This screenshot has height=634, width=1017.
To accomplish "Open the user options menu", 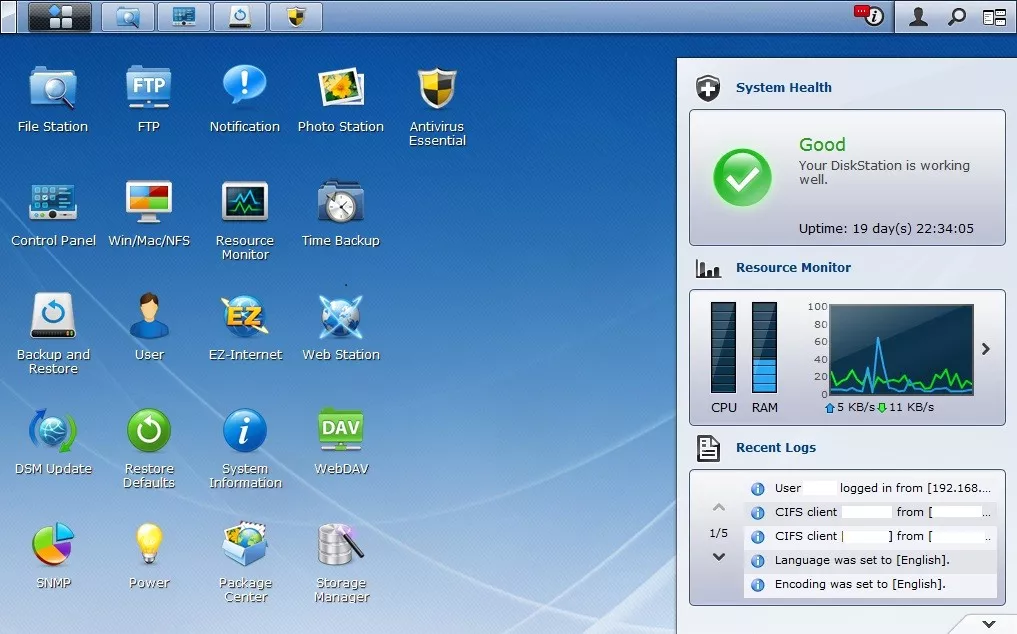I will [918, 17].
